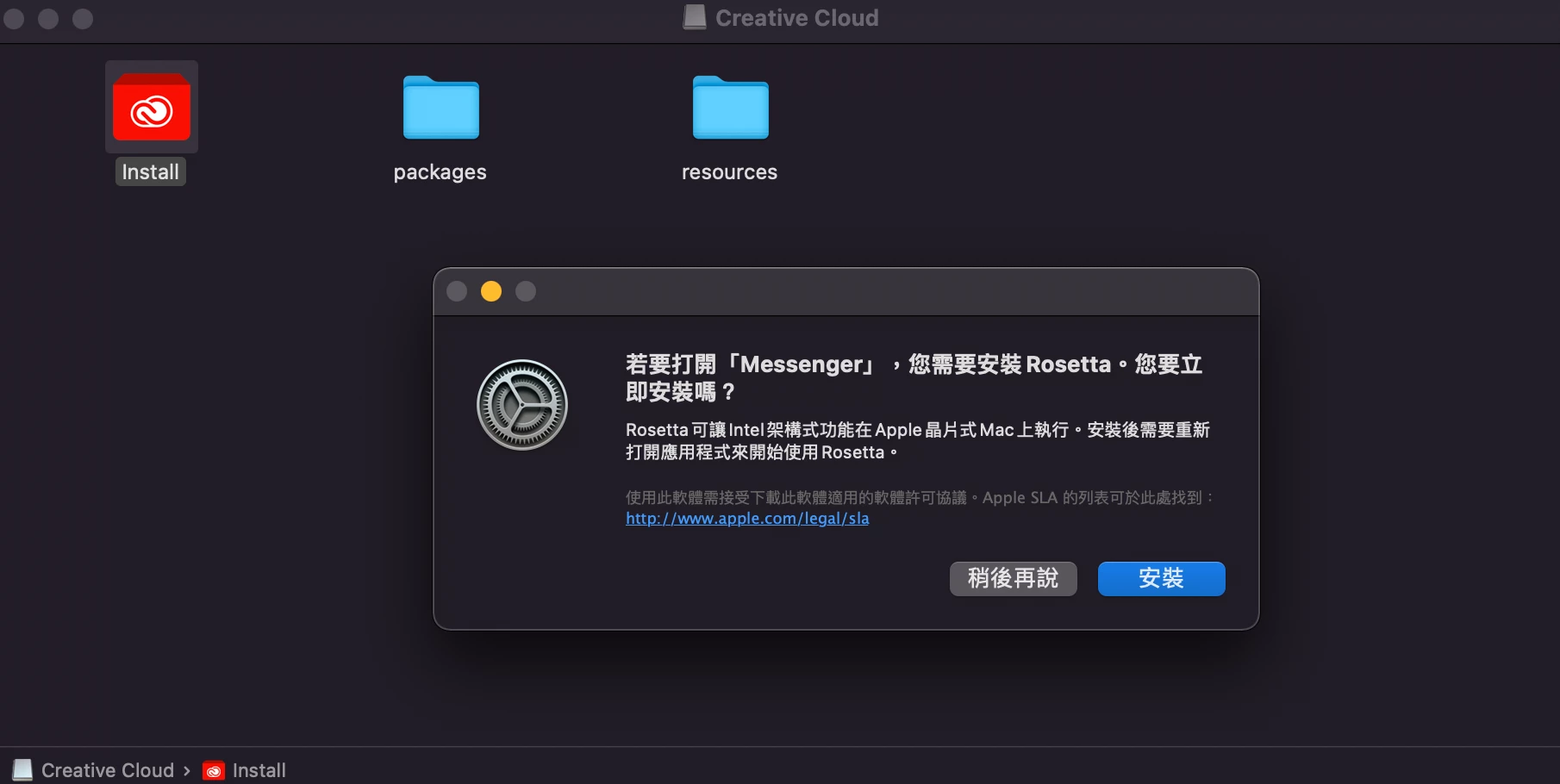Viewport: 1560px width, 784px height.
Task: Click Creative Cloud text in path bar
Action: coord(108,770)
